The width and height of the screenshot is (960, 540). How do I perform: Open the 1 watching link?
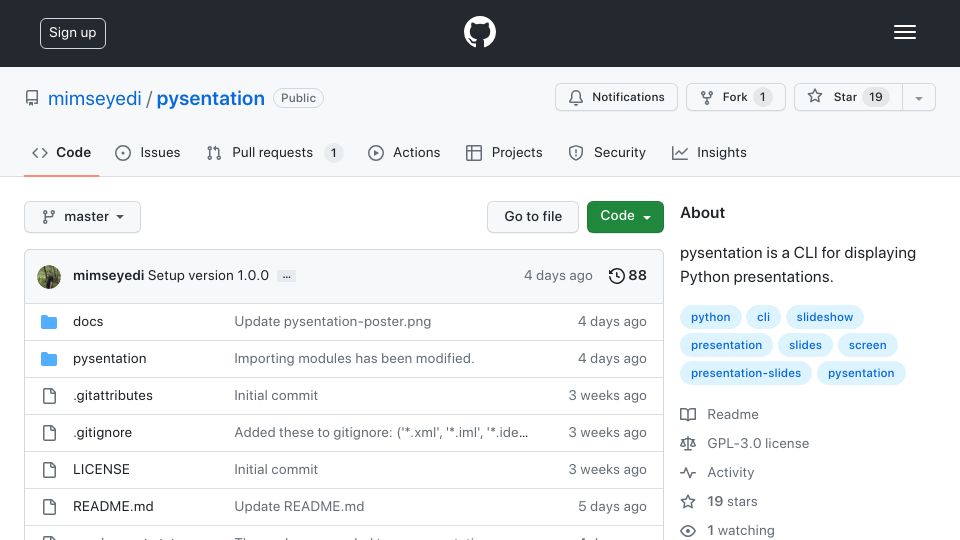[x=741, y=530]
